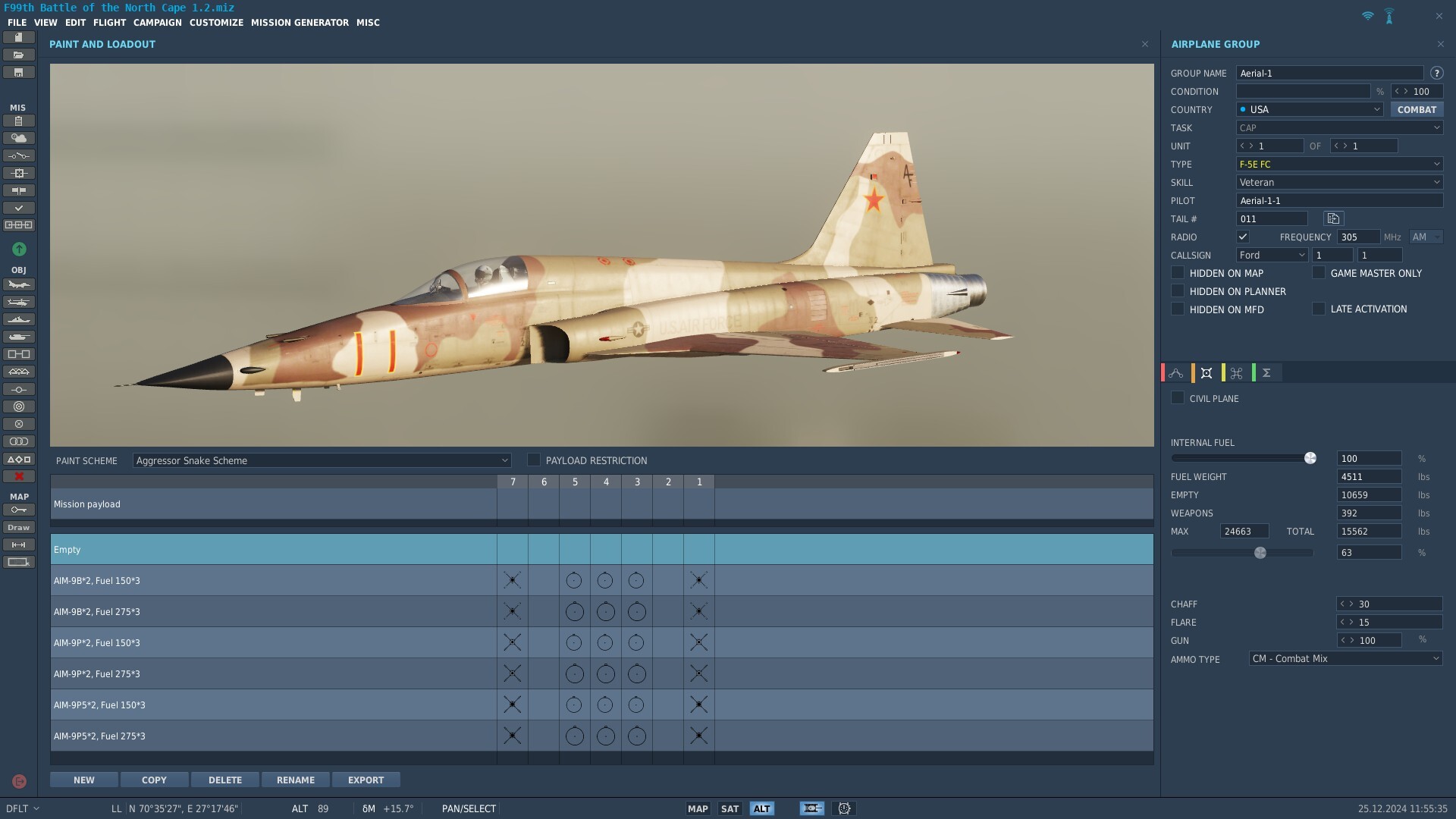The width and height of the screenshot is (1456, 819).
Task: Select AIM-9P5*2, Fuel 275*3 payload row
Action: [602, 736]
